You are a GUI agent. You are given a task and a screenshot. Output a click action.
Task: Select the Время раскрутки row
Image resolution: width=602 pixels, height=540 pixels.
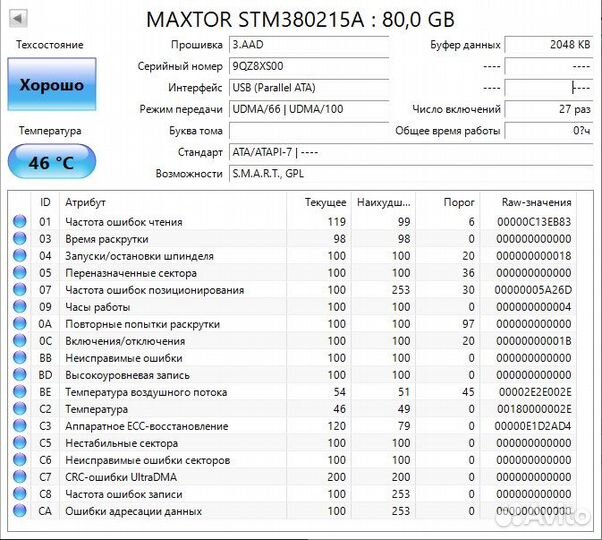point(292,238)
